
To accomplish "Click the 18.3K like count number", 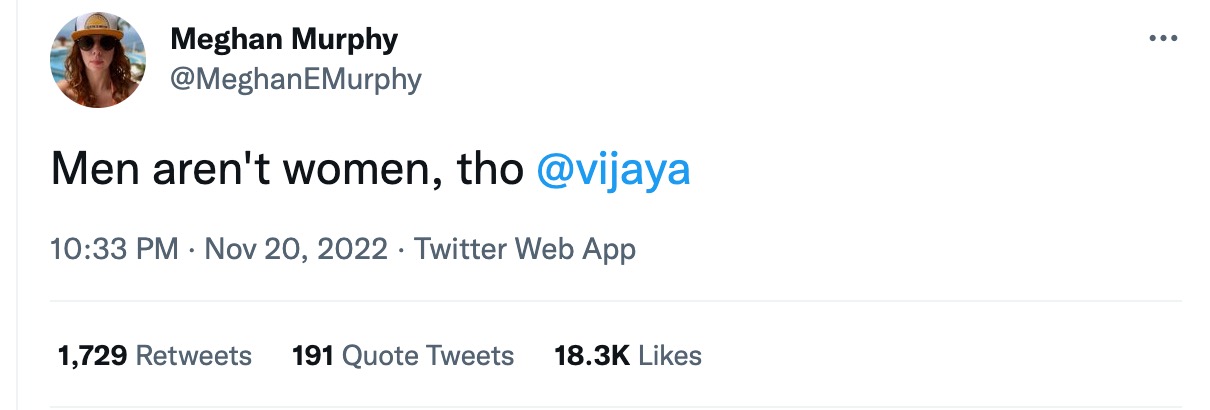I will pos(591,355).
